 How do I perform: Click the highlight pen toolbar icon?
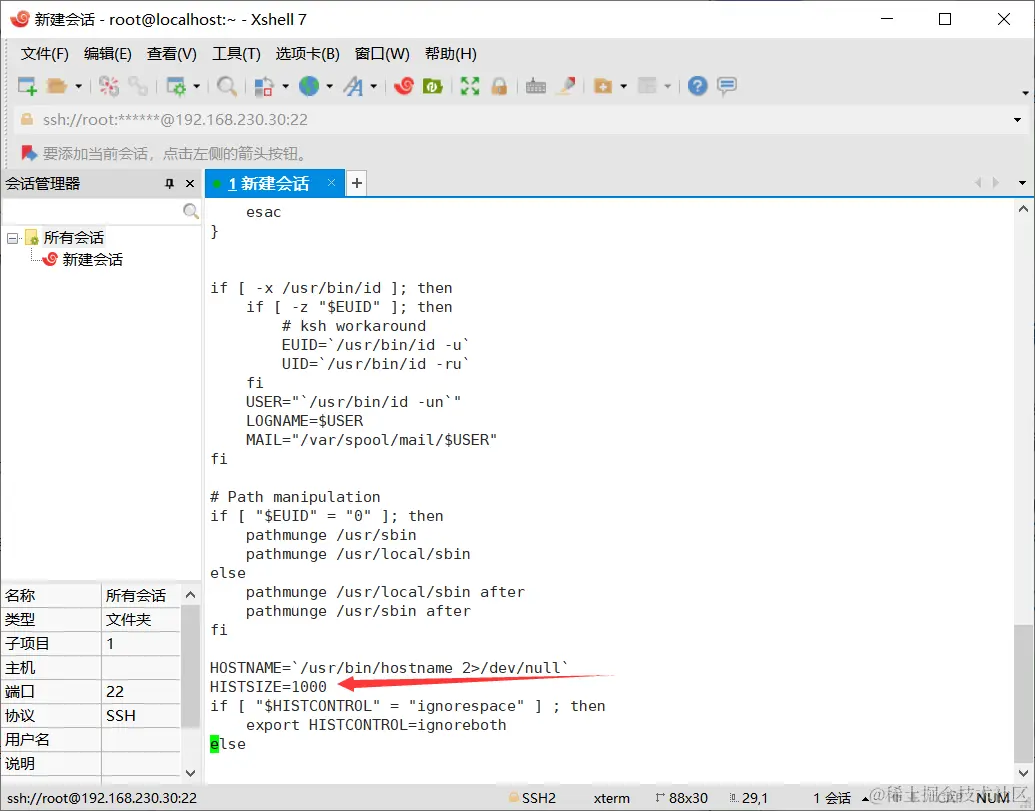pyautogui.click(x=566, y=86)
